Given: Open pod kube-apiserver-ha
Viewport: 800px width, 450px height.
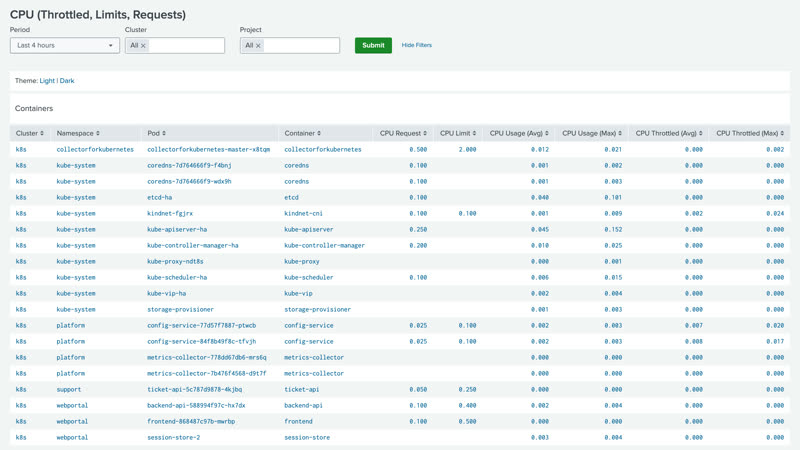Looking at the screenshot, I should [177, 230].
